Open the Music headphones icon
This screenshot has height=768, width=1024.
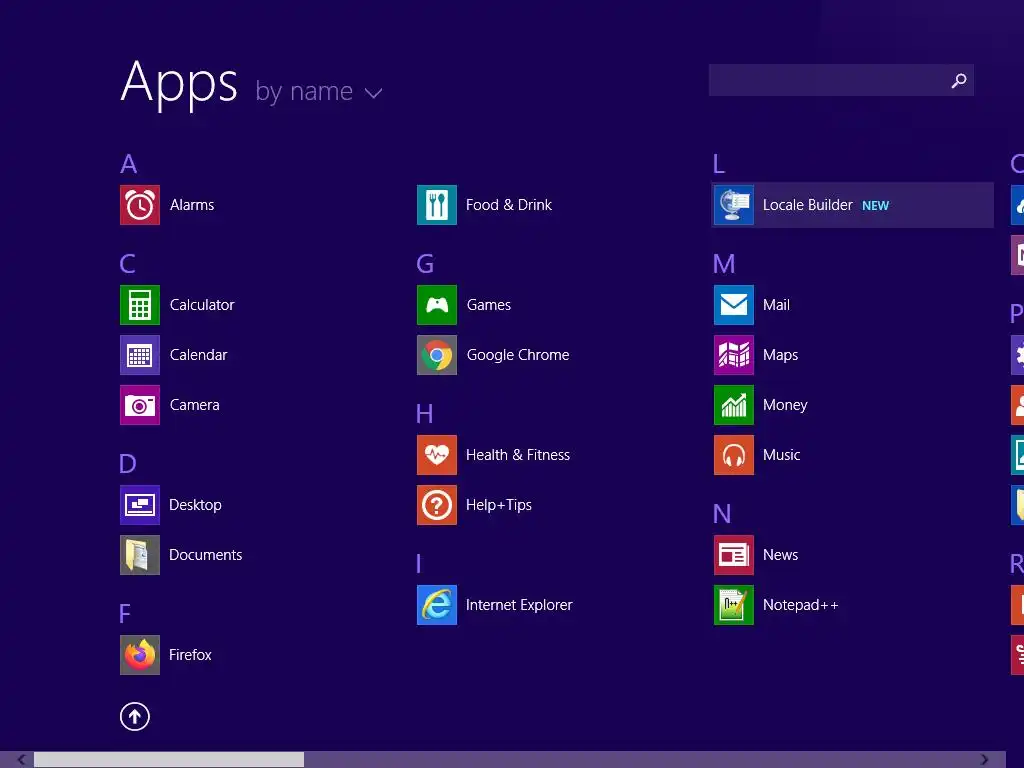pyautogui.click(x=734, y=455)
